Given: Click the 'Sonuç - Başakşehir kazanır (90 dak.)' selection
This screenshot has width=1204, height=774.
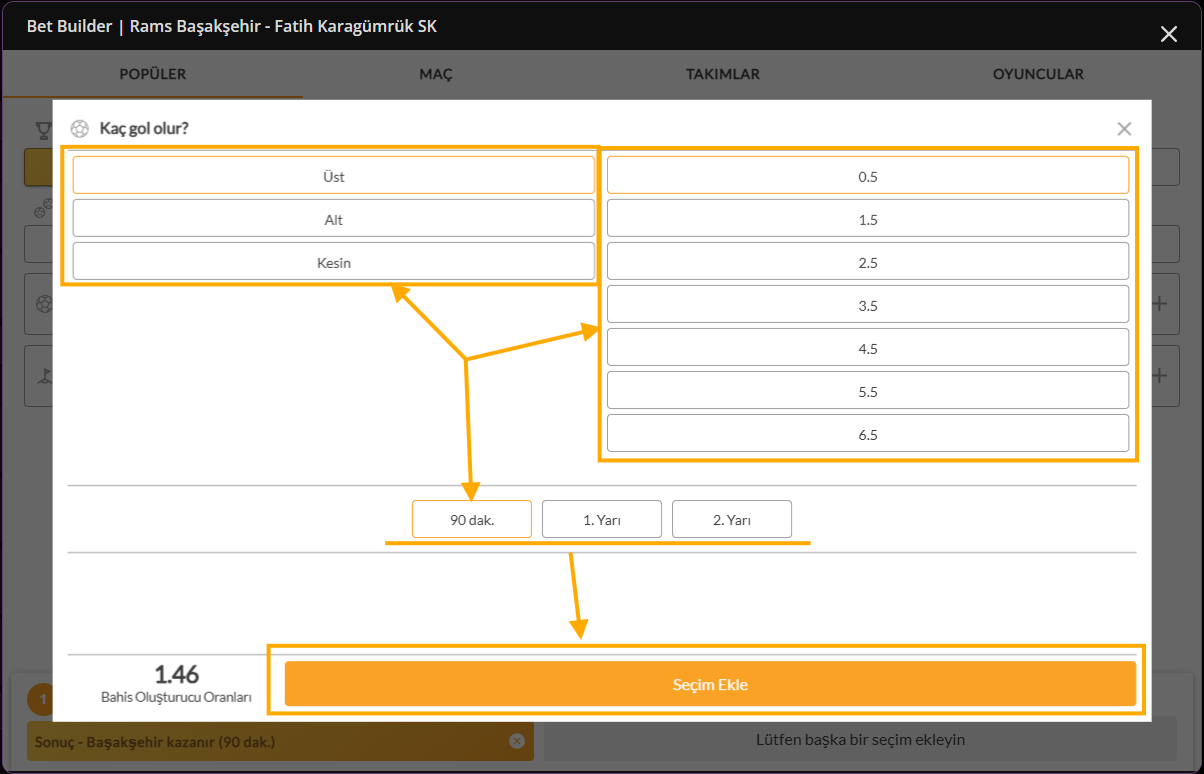Looking at the screenshot, I should [280, 741].
